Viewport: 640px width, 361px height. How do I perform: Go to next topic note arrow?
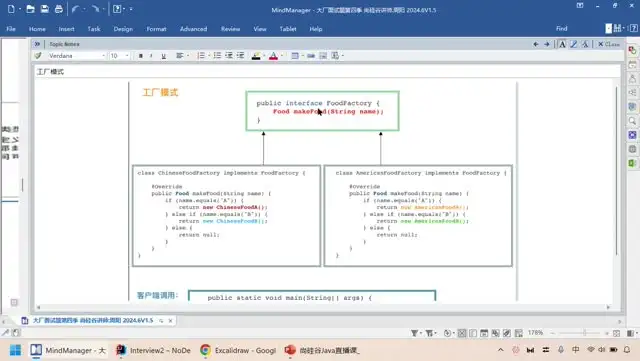pyautogui.click(x=547, y=44)
